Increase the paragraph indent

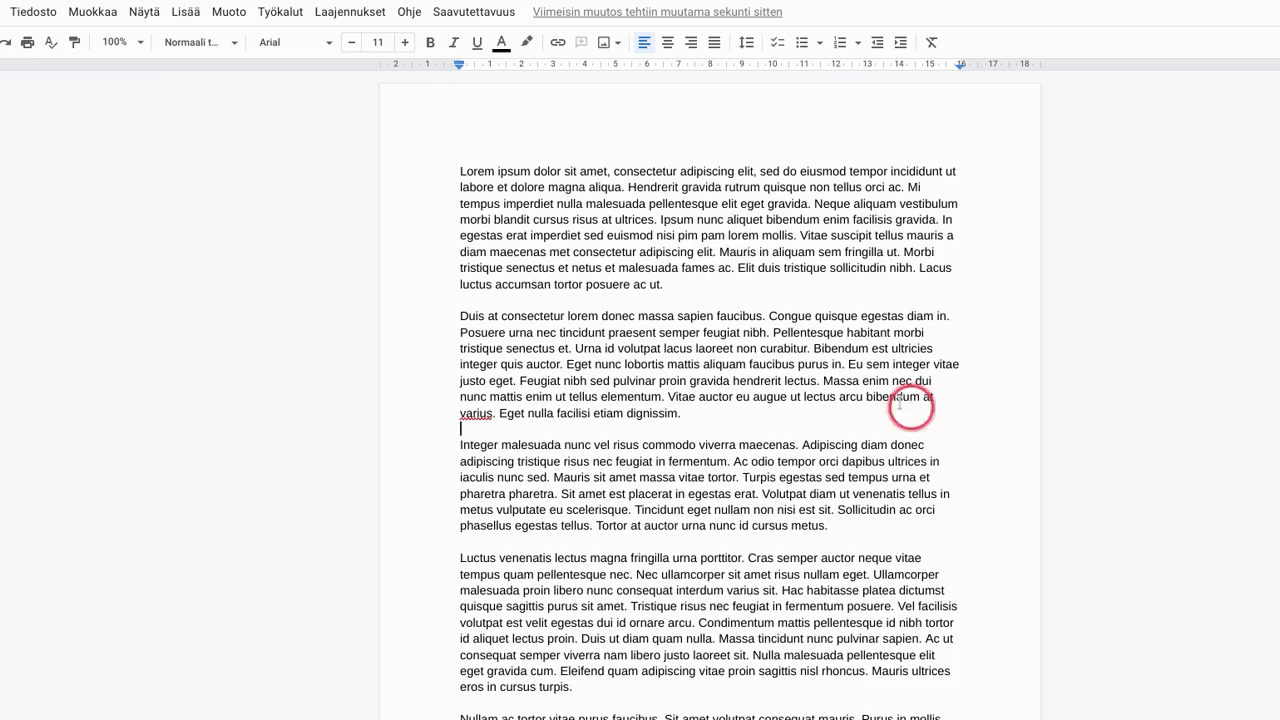900,42
